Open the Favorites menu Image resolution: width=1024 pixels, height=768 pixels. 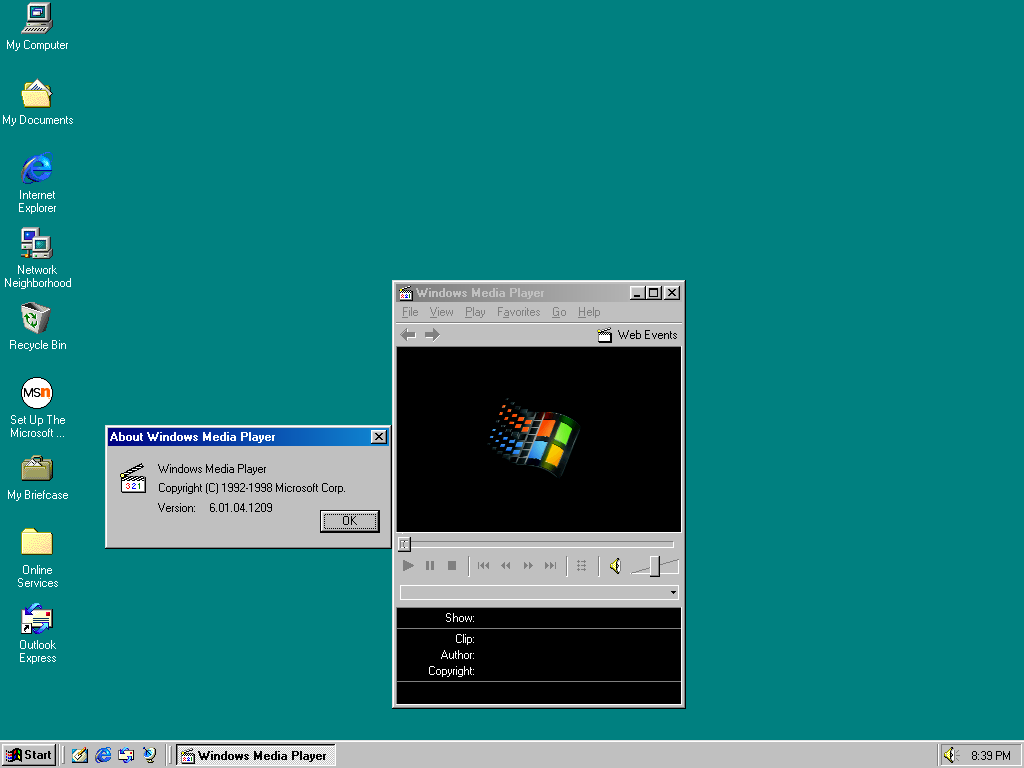pos(518,312)
